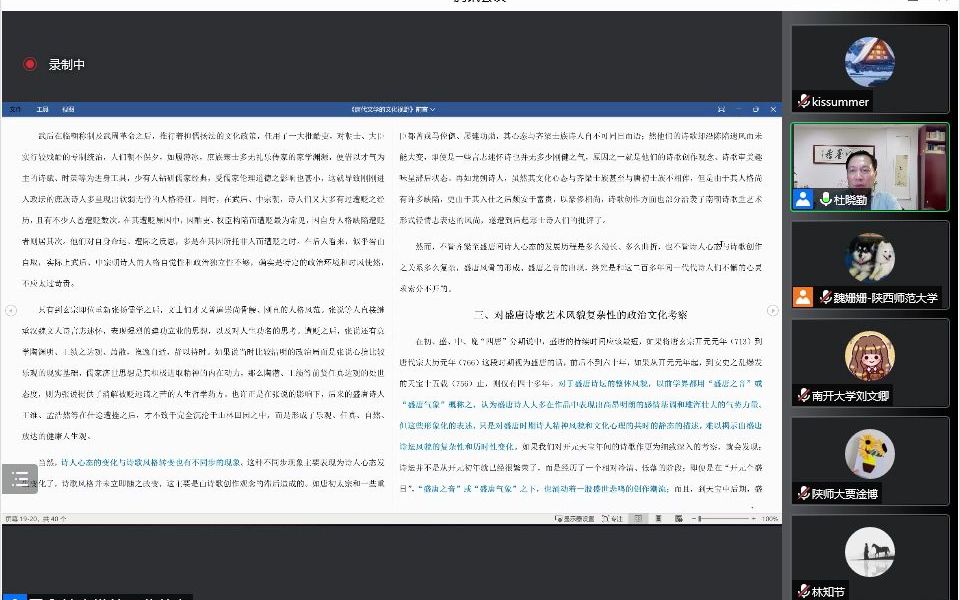
Task: Expand the collapse arrow above zoom controls
Action: tap(753, 508)
